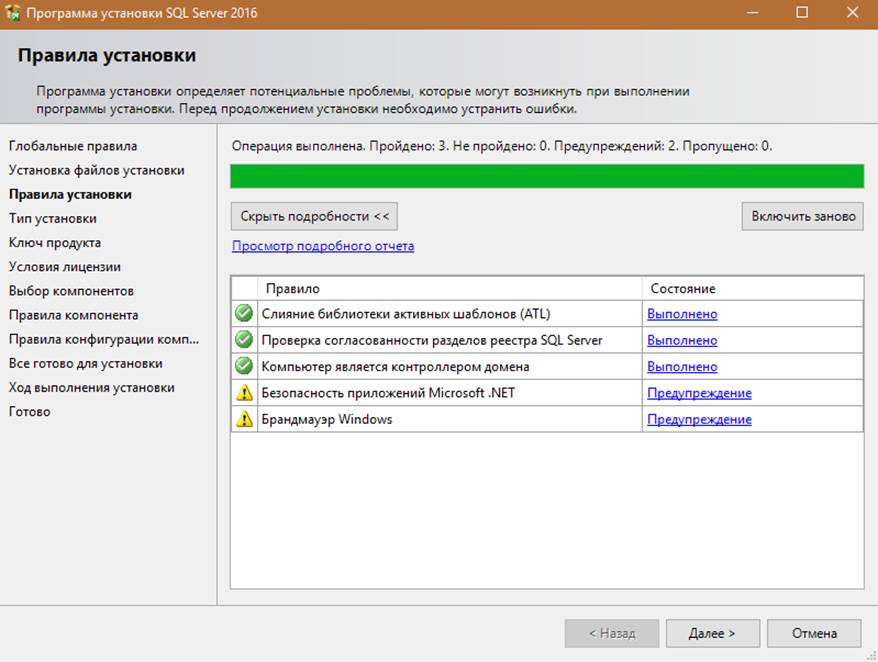Collapse details with Скрыть подробности button
The height and width of the screenshot is (662, 878).
click(314, 216)
